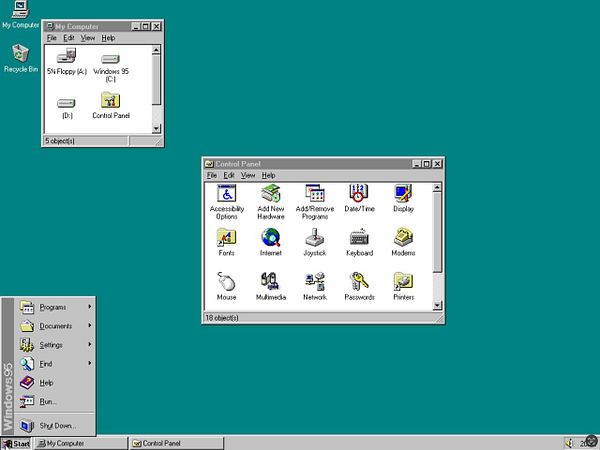This screenshot has width=600, height=450.
Task: Select the Windows 95 (C:) drive
Action: click(111, 68)
